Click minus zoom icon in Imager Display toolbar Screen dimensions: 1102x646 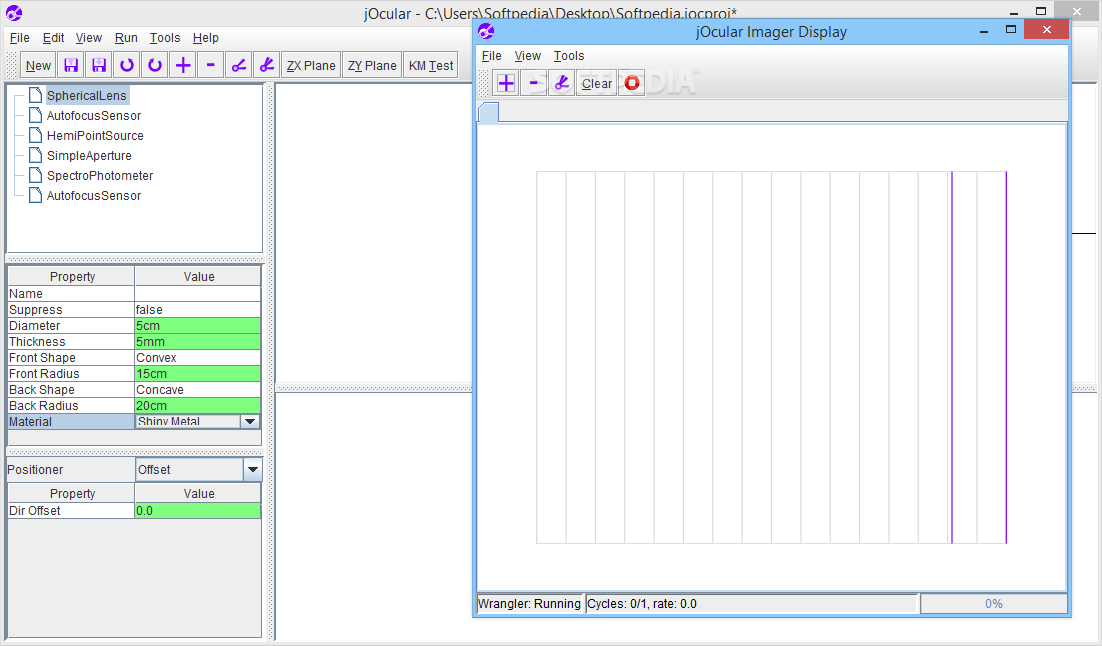[x=533, y=84]
